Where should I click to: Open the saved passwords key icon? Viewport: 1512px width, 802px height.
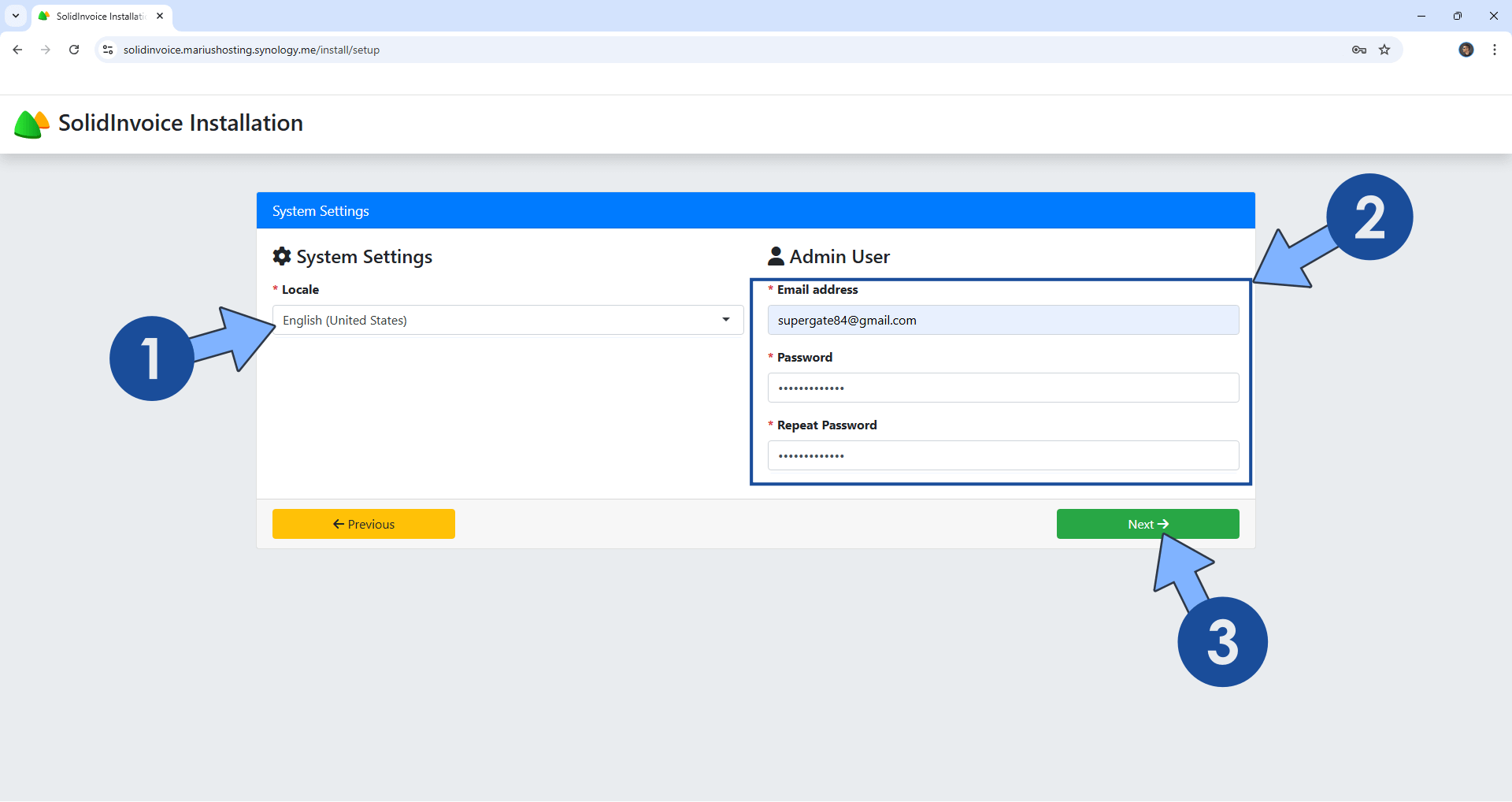tap(1359, 50)
